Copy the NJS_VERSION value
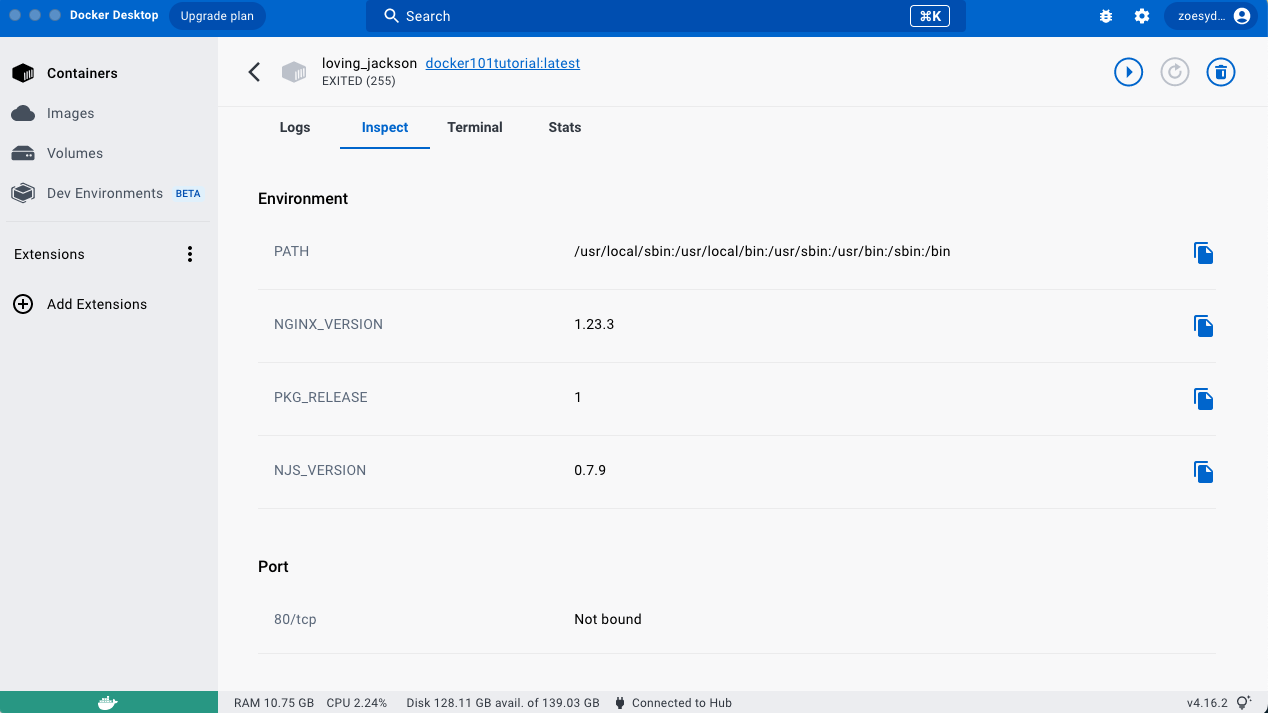This screenshot has width=1268, height=713. [x=1203, y=472]
